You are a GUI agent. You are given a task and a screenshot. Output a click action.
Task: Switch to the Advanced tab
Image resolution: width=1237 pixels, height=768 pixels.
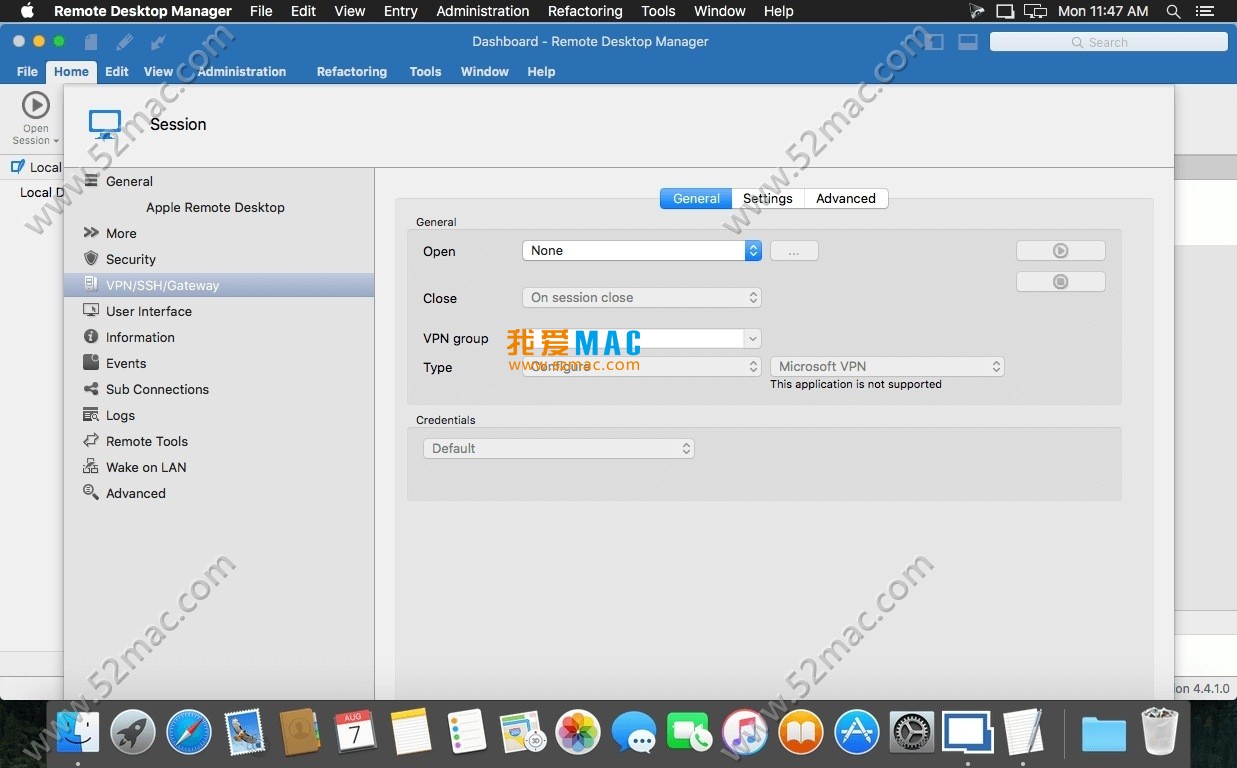tap(845, 198)
